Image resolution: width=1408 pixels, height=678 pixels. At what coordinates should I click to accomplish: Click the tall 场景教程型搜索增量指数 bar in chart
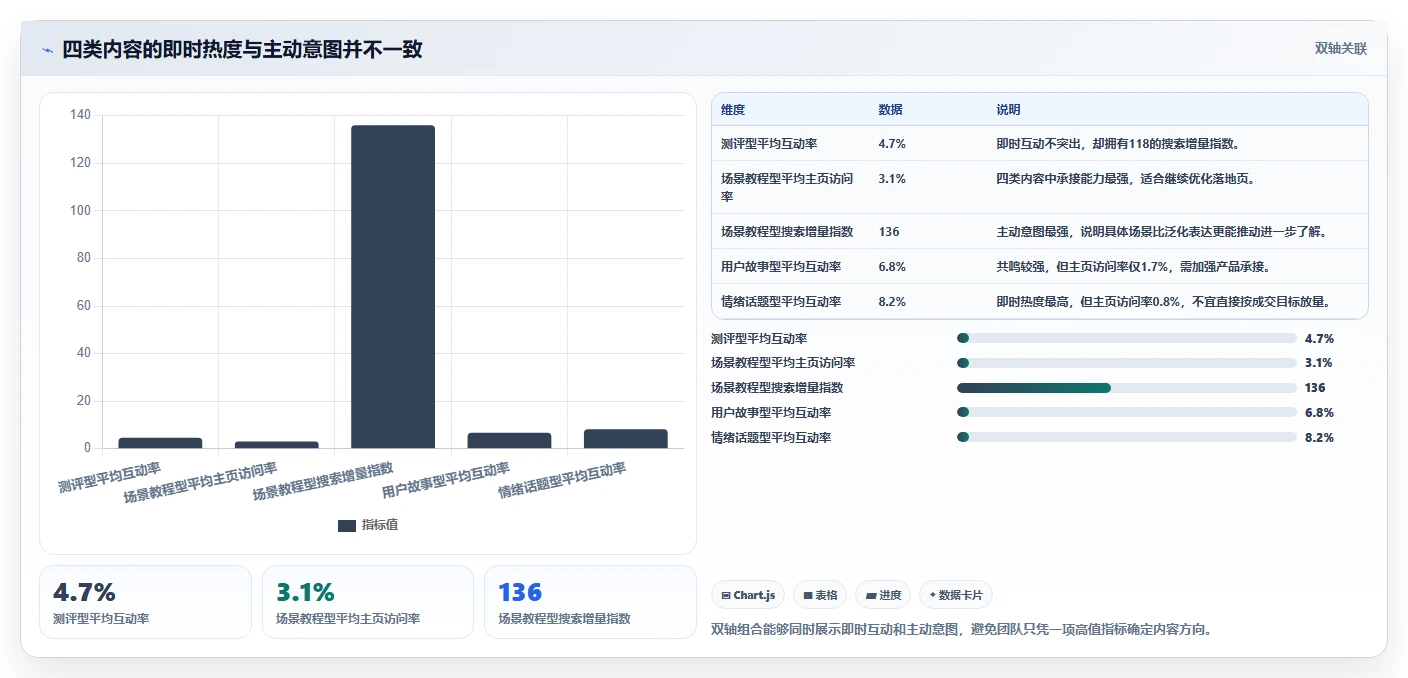(x=393, y=286)
